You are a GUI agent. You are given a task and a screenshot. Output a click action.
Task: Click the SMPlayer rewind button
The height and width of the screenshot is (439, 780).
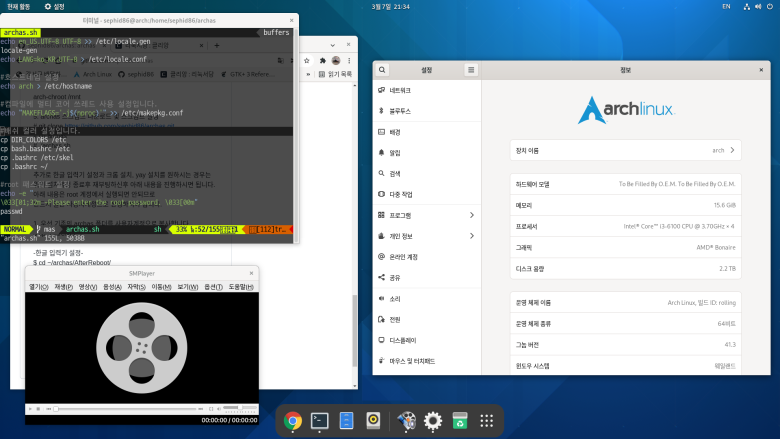coord(49,409)
